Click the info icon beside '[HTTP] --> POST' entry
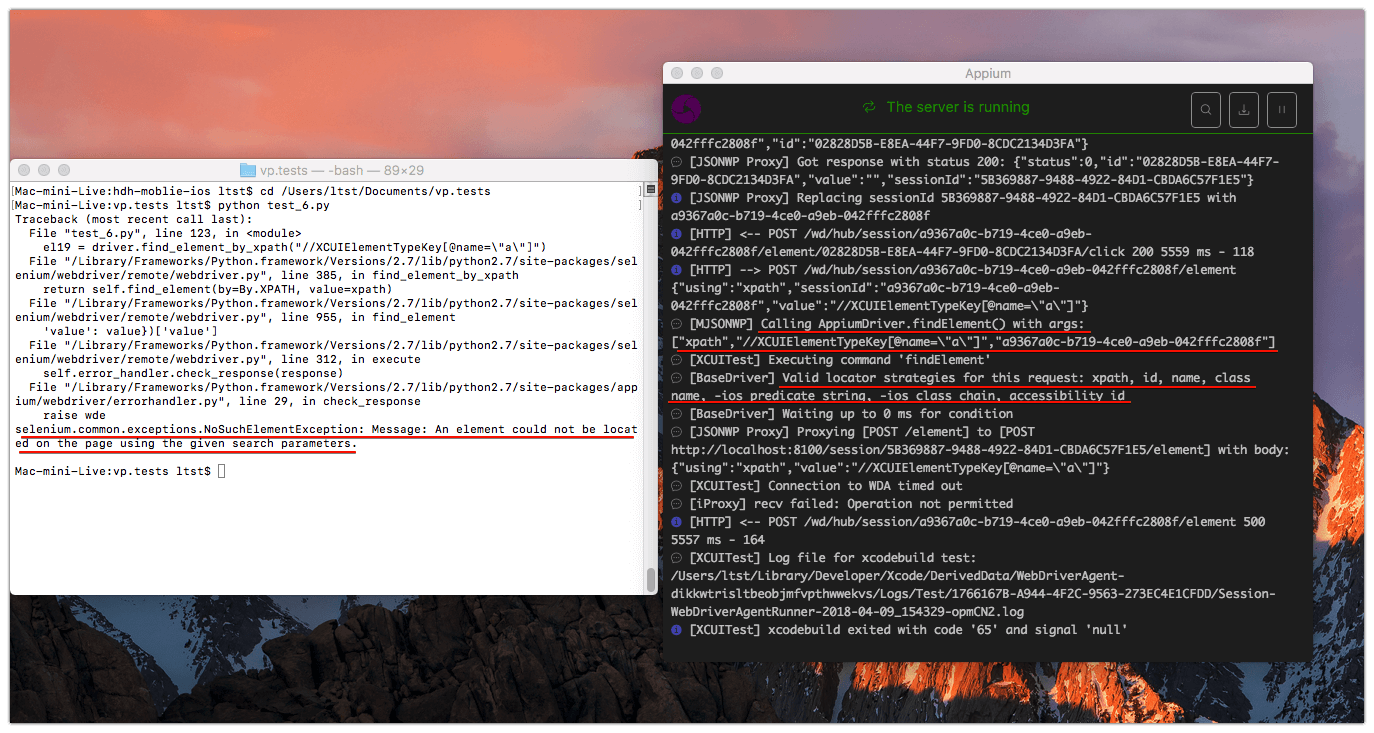 coord(677,270)
